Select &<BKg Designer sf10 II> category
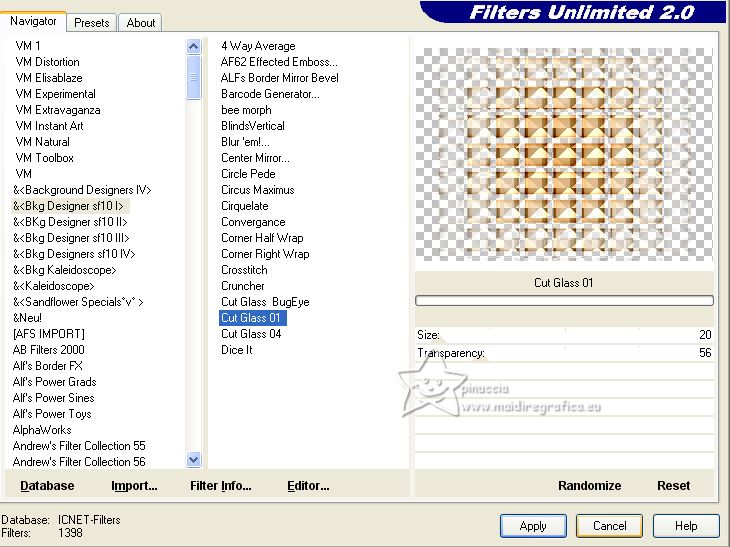Viewport: 730px width, 547px height. pos(70,222)
